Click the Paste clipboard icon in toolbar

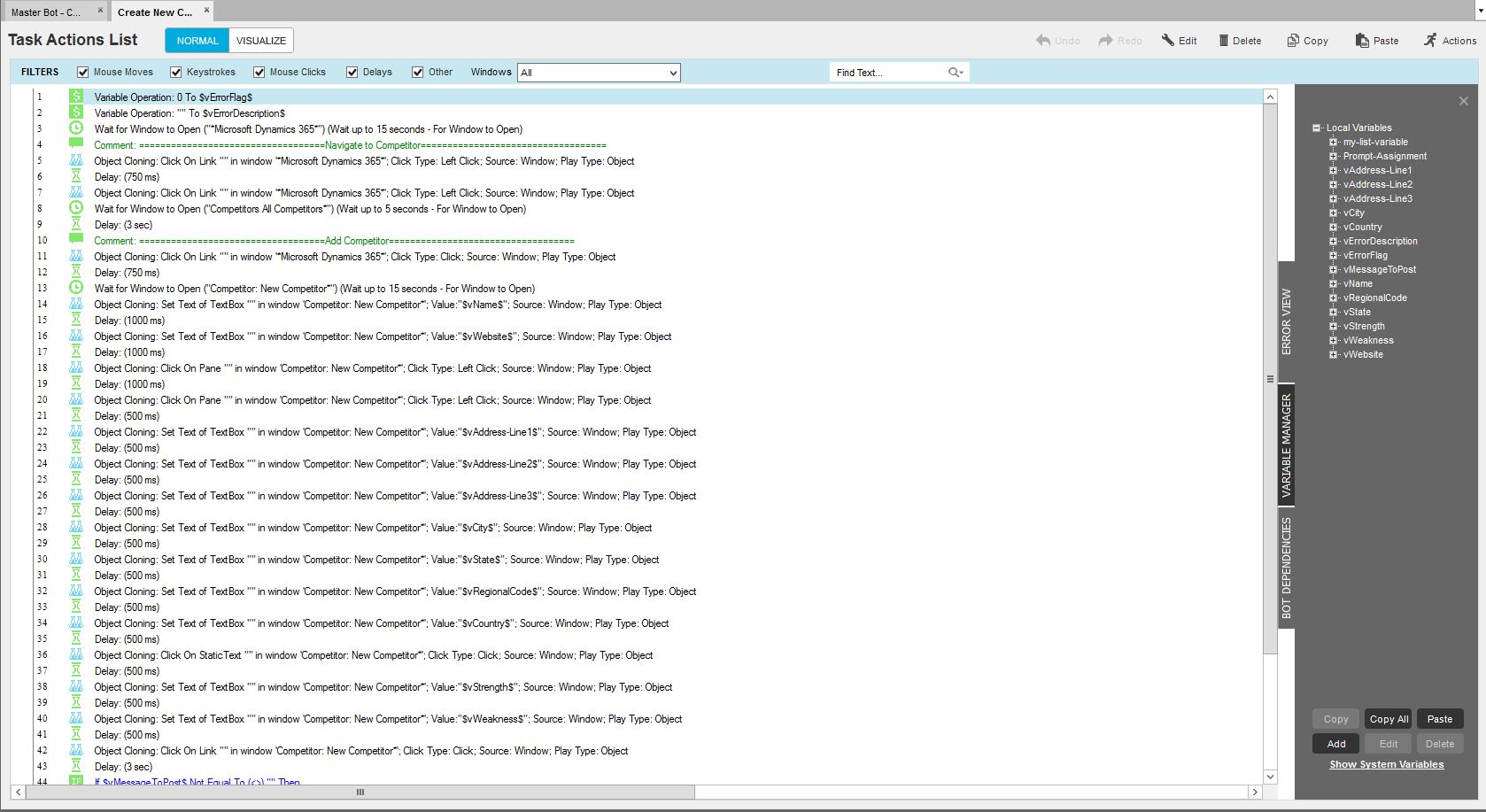point(1362,41)
